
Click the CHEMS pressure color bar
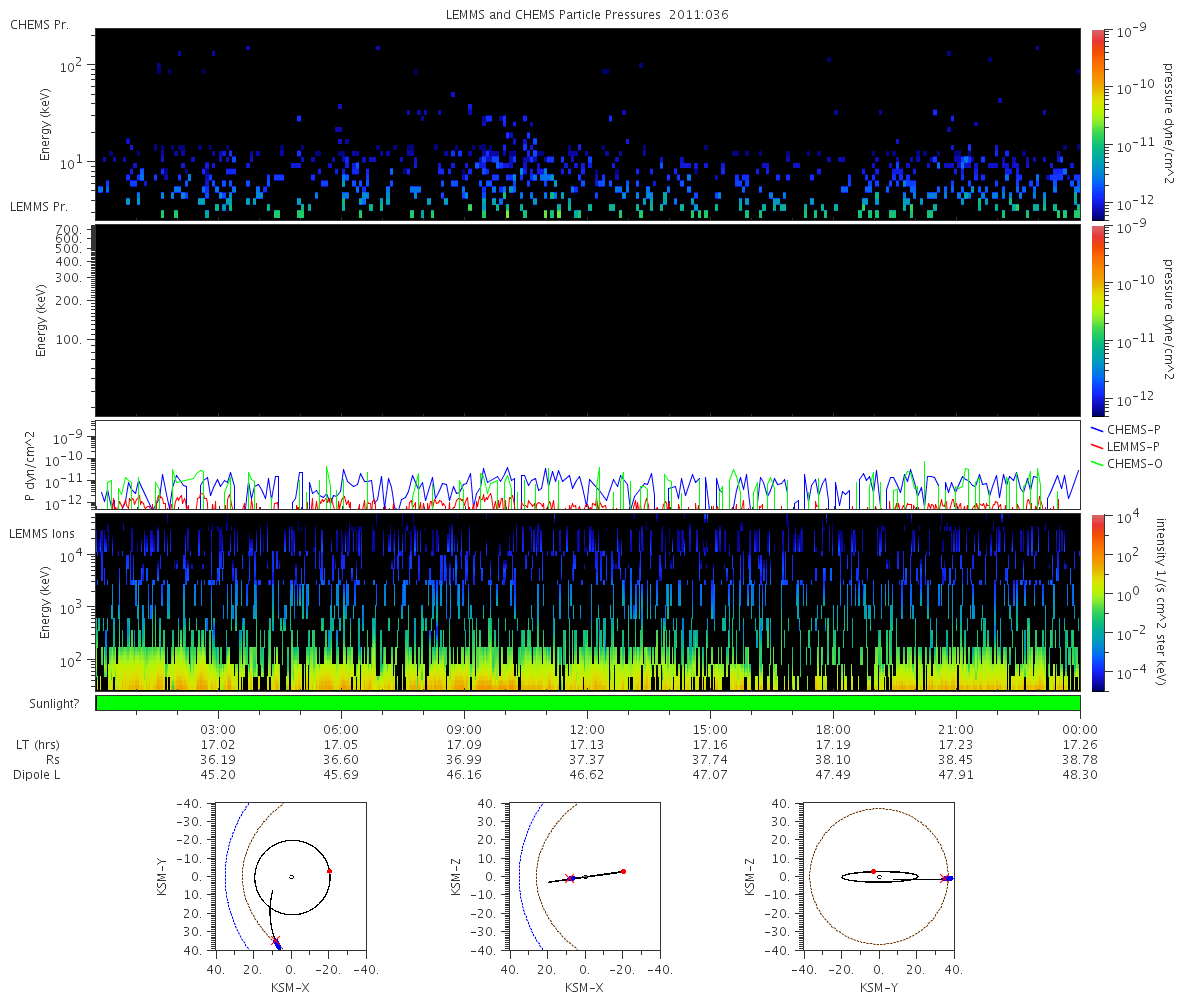click(x=1097, y=124)
